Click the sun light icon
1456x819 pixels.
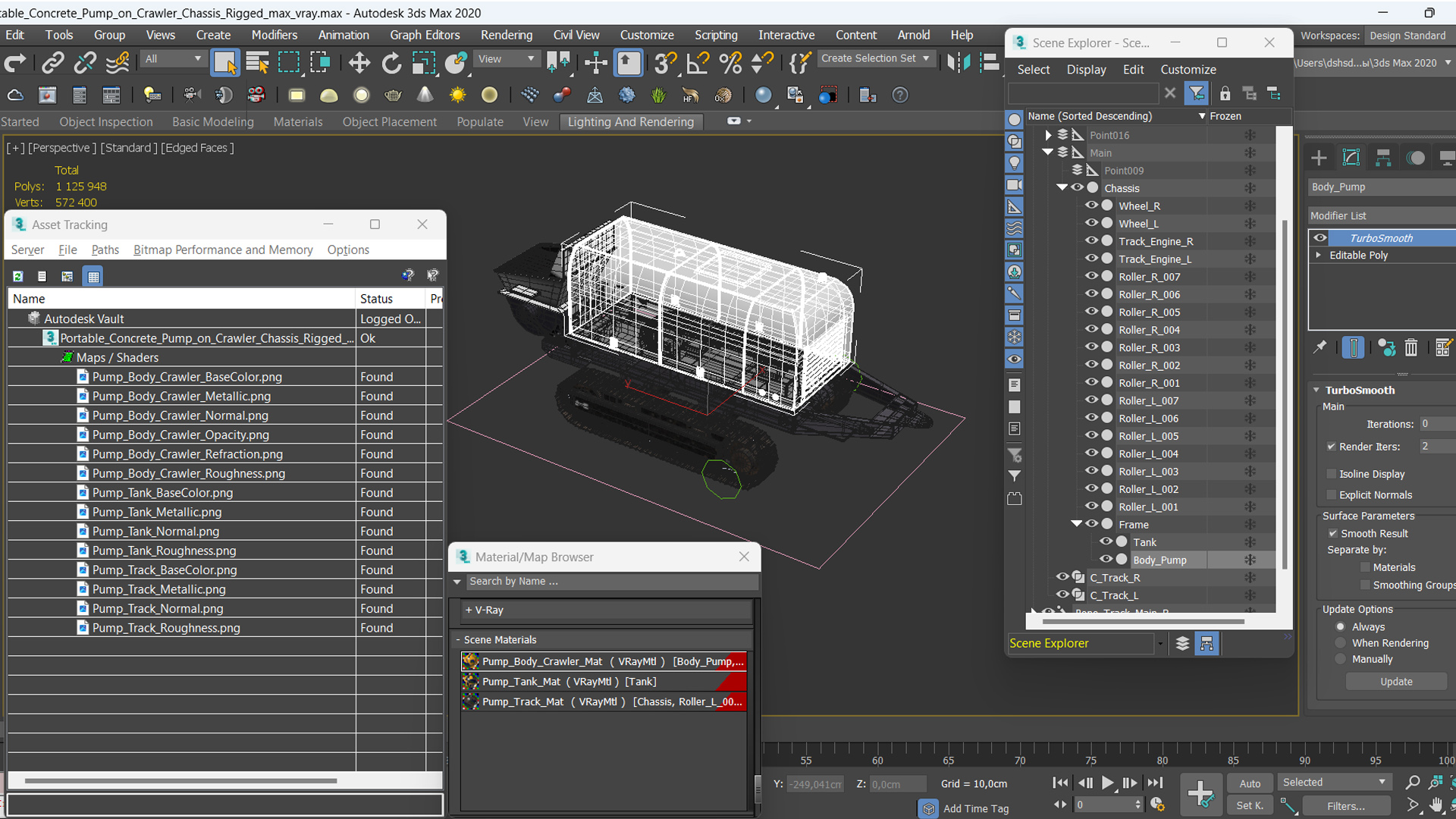click(457, 96)
